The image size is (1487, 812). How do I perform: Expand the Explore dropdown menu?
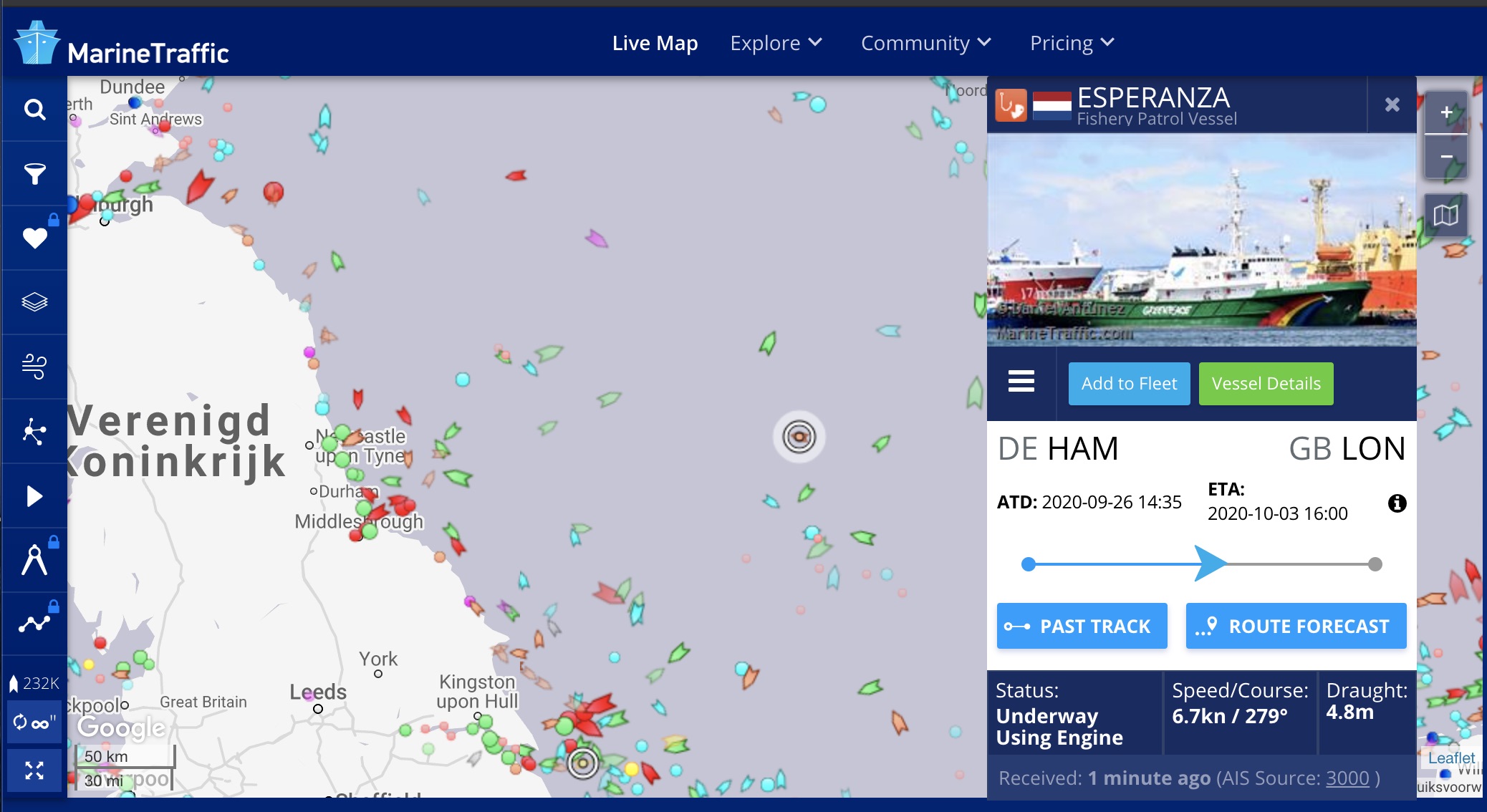pos(776,43)
